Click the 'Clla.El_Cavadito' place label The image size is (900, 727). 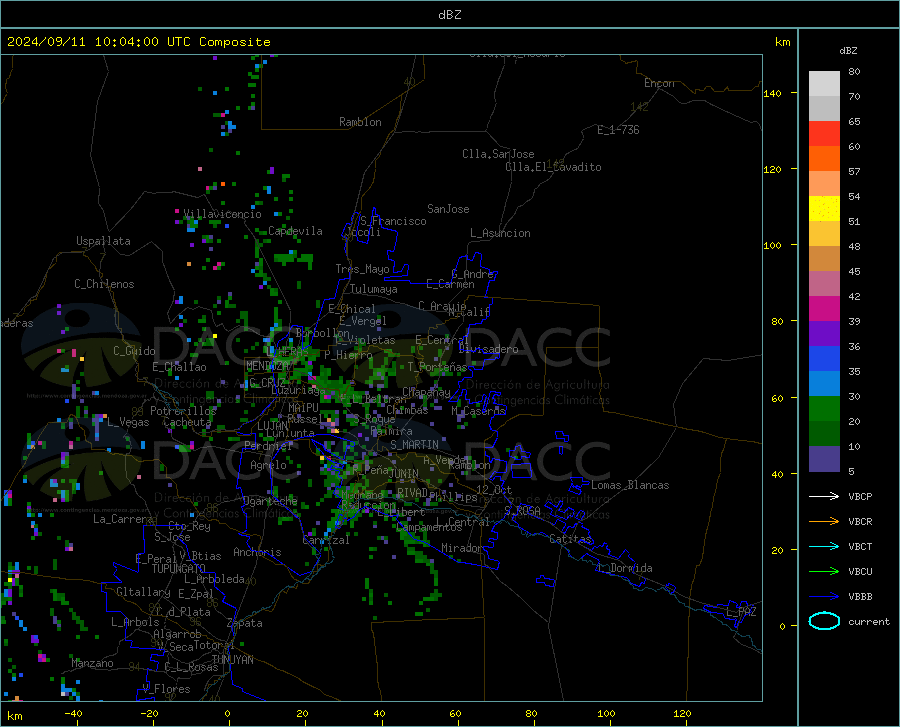pos(553,167)
